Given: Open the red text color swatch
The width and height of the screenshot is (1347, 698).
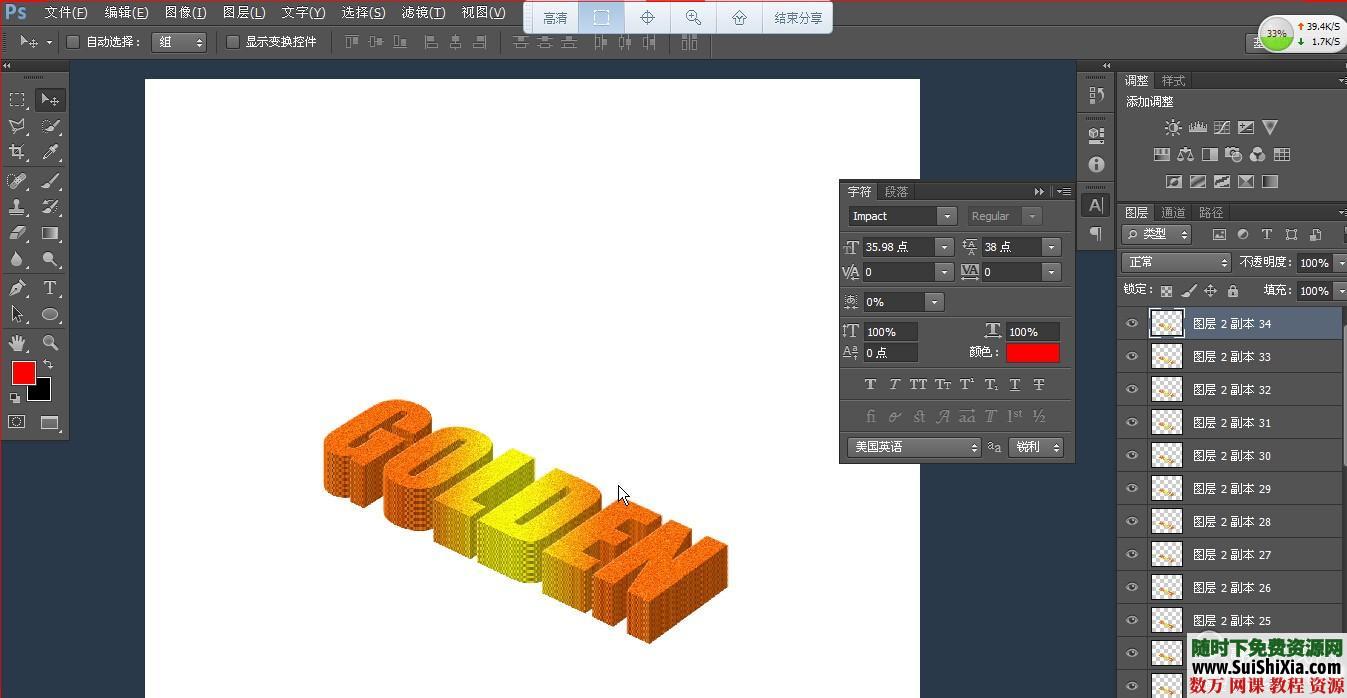Looking at the screenshot, I should (1032, 352).
